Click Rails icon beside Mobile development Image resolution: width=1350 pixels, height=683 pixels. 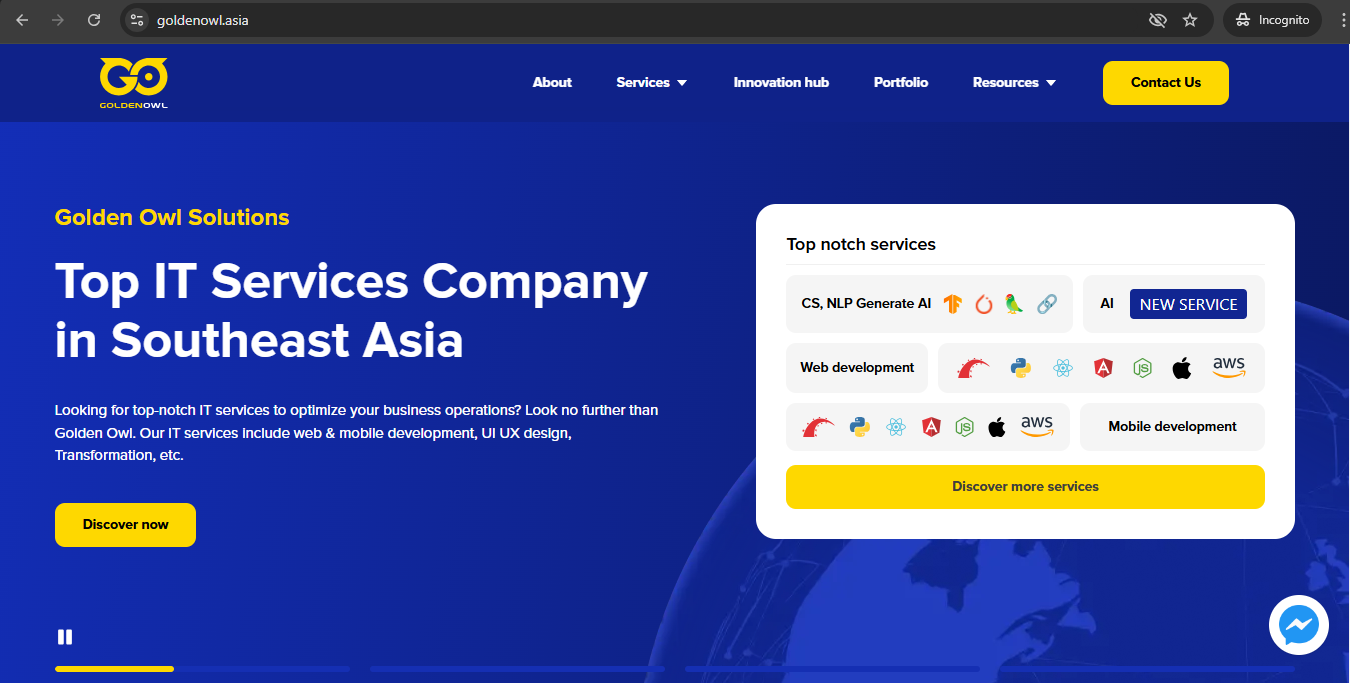coord(818,428)
